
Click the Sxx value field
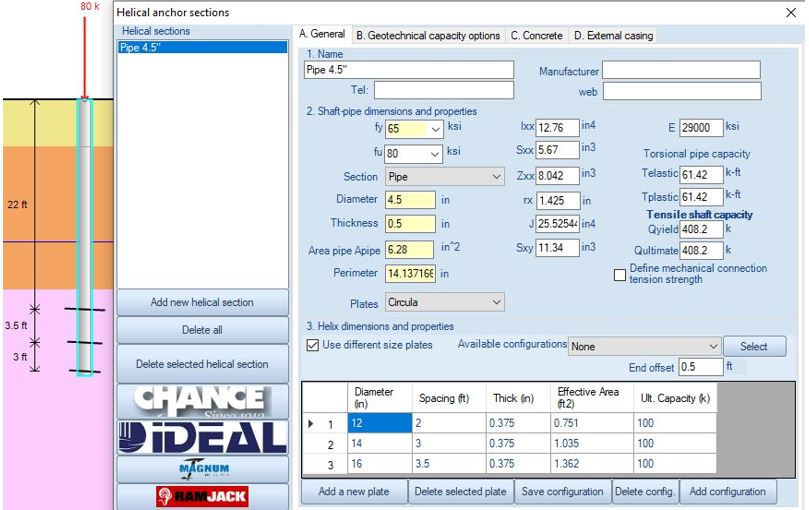[x=557, y=150]
